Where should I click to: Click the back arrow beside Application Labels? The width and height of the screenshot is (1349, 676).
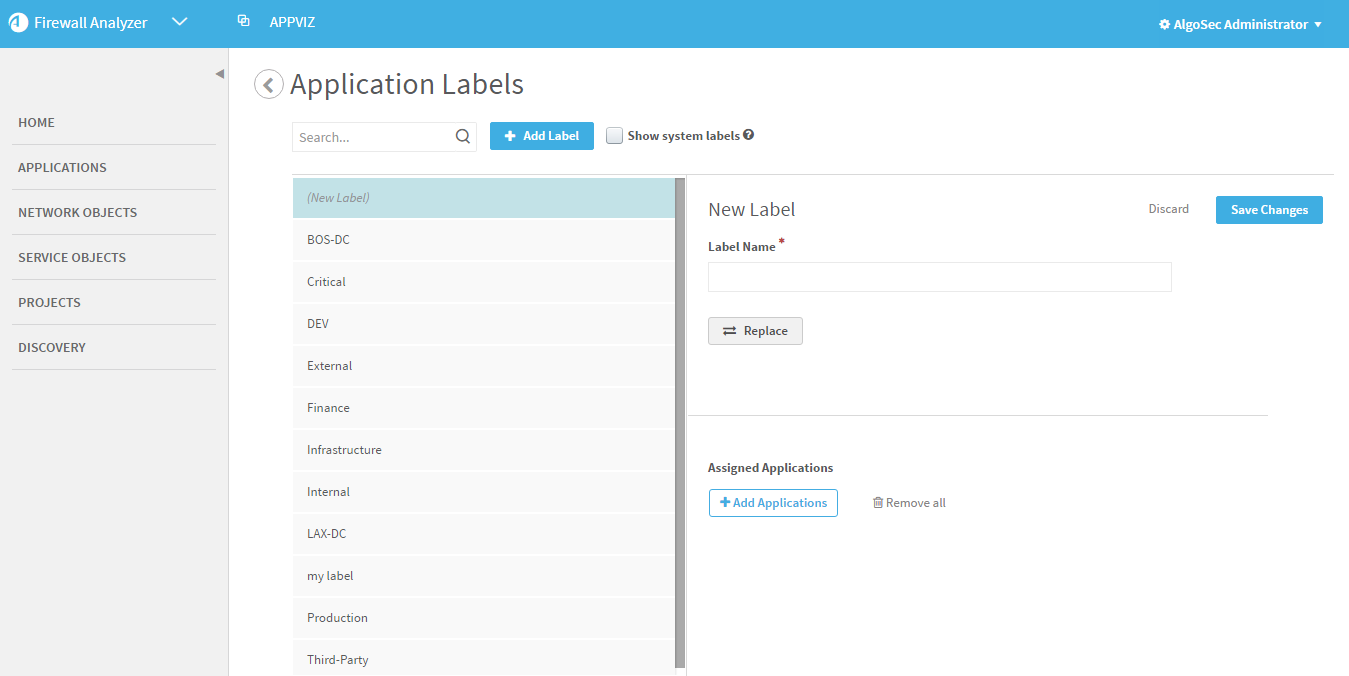[268, 85]
